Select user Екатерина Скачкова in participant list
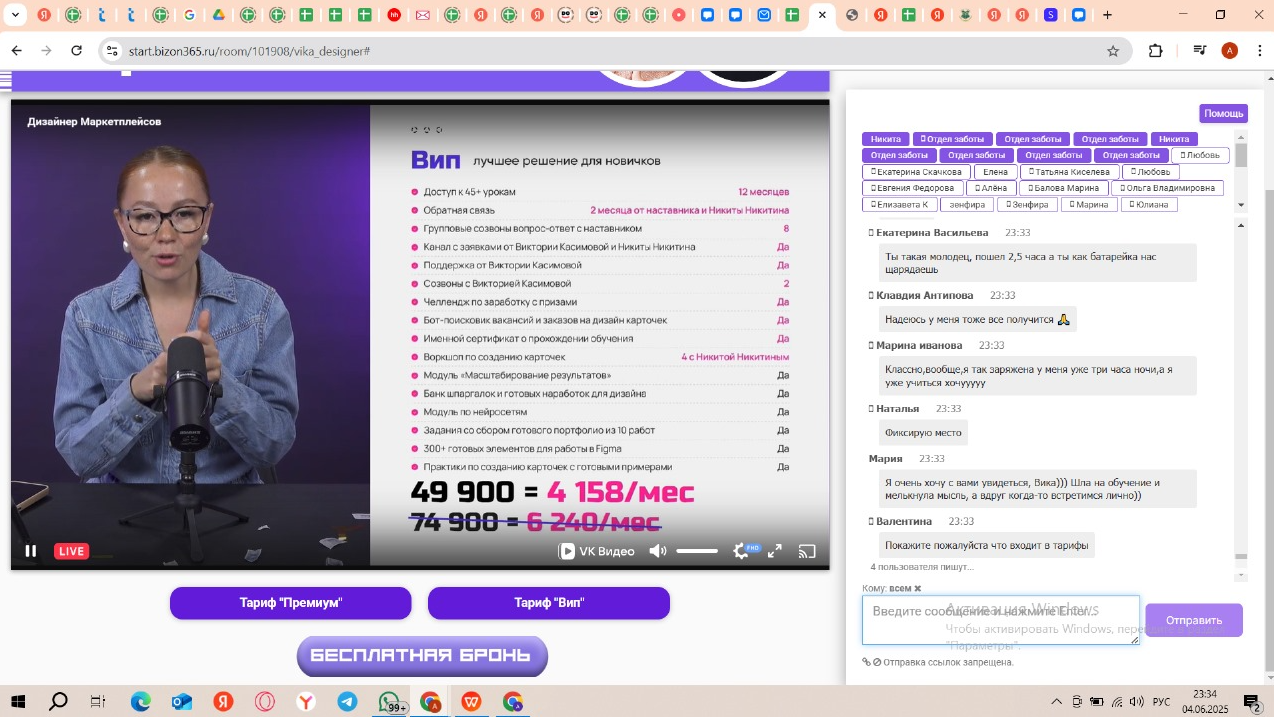This screenshot has height=717, width=1274. tap(916, 172)
